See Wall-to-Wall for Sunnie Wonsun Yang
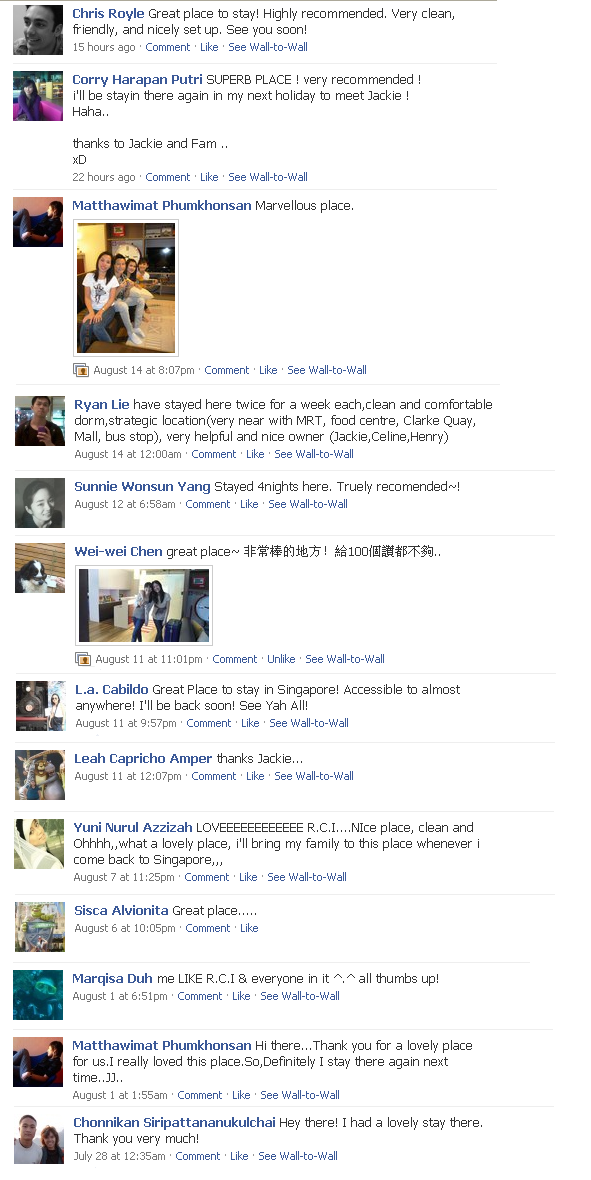Screen dimensions: 591x1180 [308, 505]
